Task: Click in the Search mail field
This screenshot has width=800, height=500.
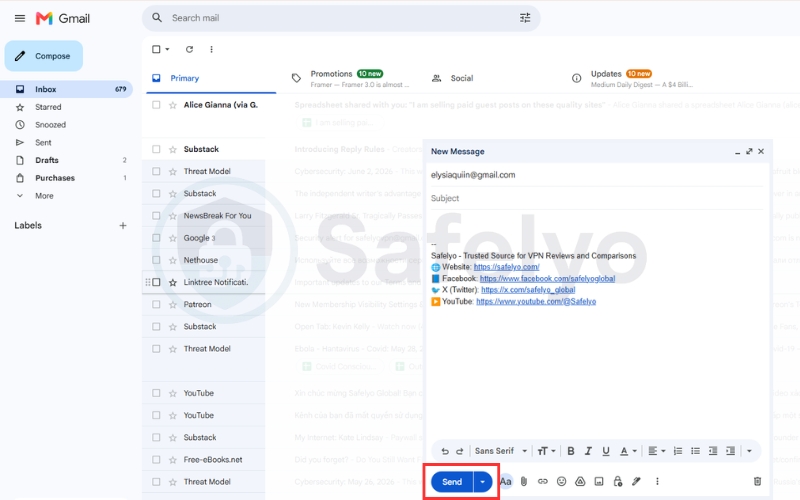Action: coord(342,18)
